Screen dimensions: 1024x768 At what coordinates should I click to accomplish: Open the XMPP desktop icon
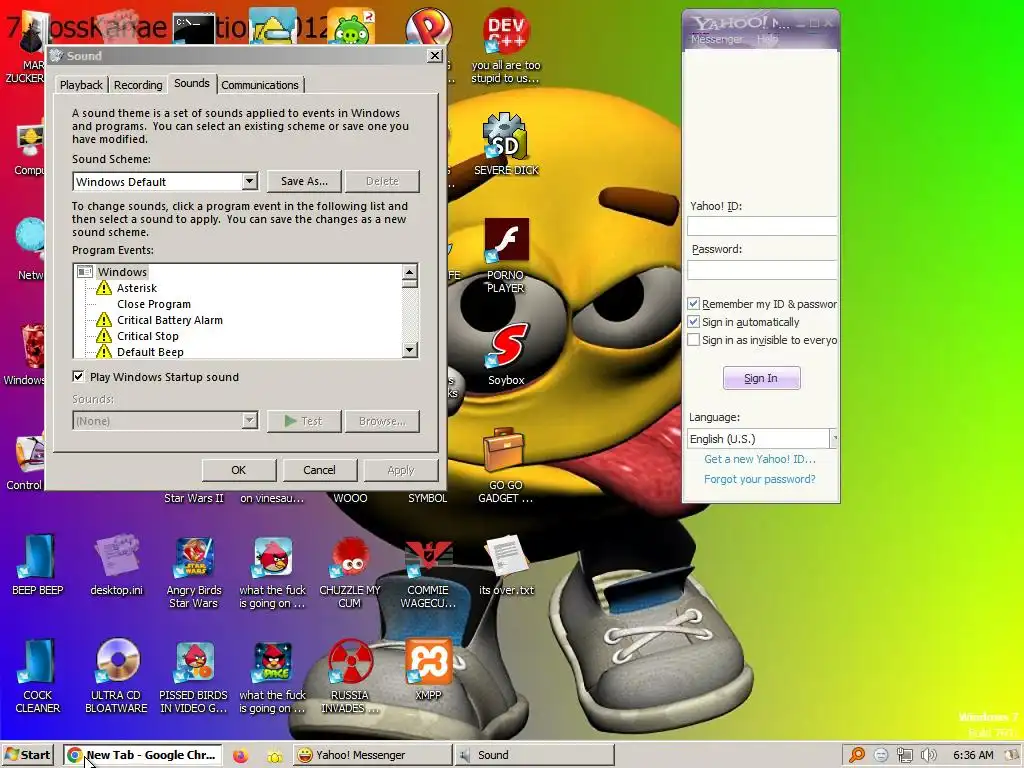pos(428,661)
